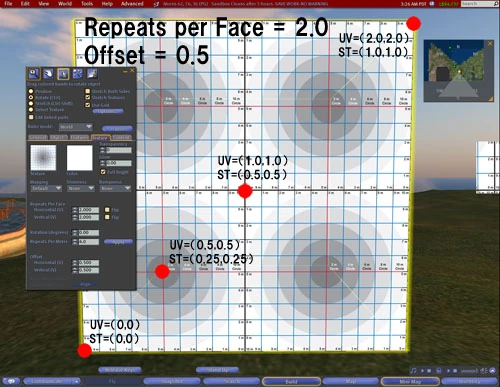The height and width of the screenshot is (387, 500).
Task: Click the Release Keys button
Action: coord(120,370)
